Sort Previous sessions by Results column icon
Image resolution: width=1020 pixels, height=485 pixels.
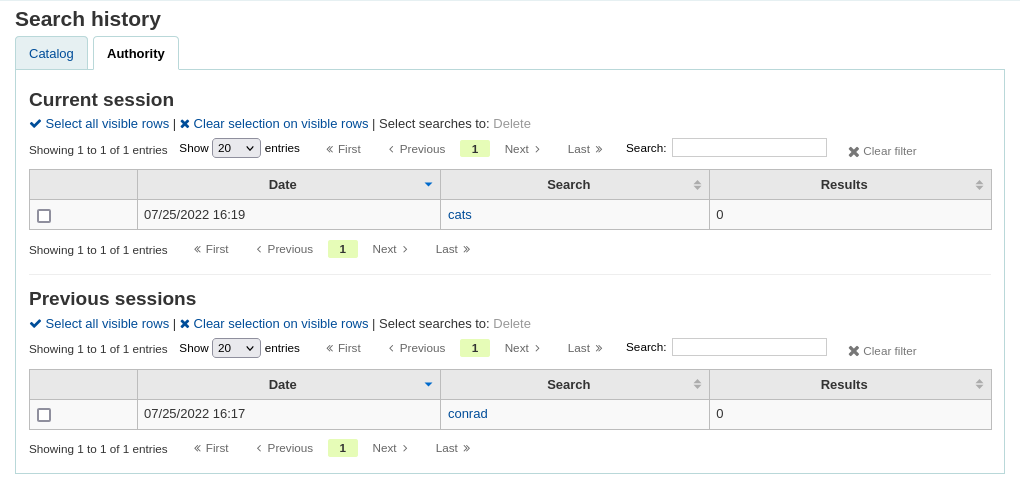(979, 384)
